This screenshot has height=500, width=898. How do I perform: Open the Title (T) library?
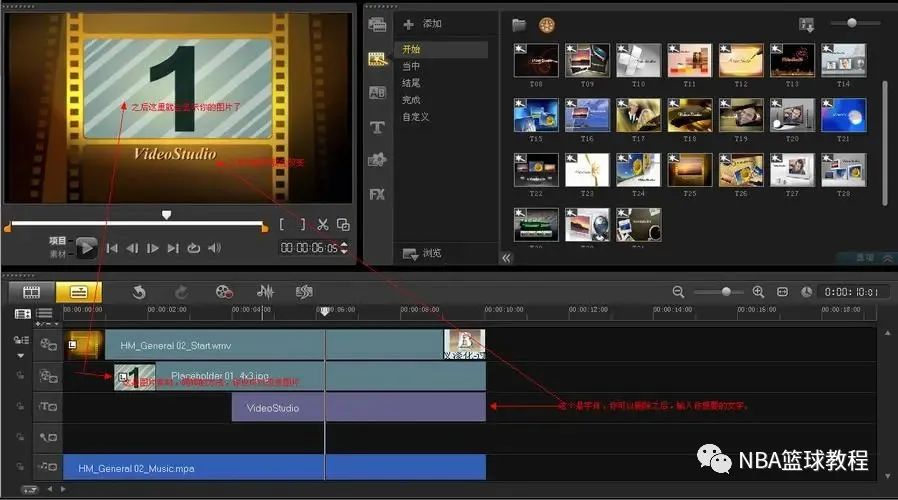(x=377, y=127)
